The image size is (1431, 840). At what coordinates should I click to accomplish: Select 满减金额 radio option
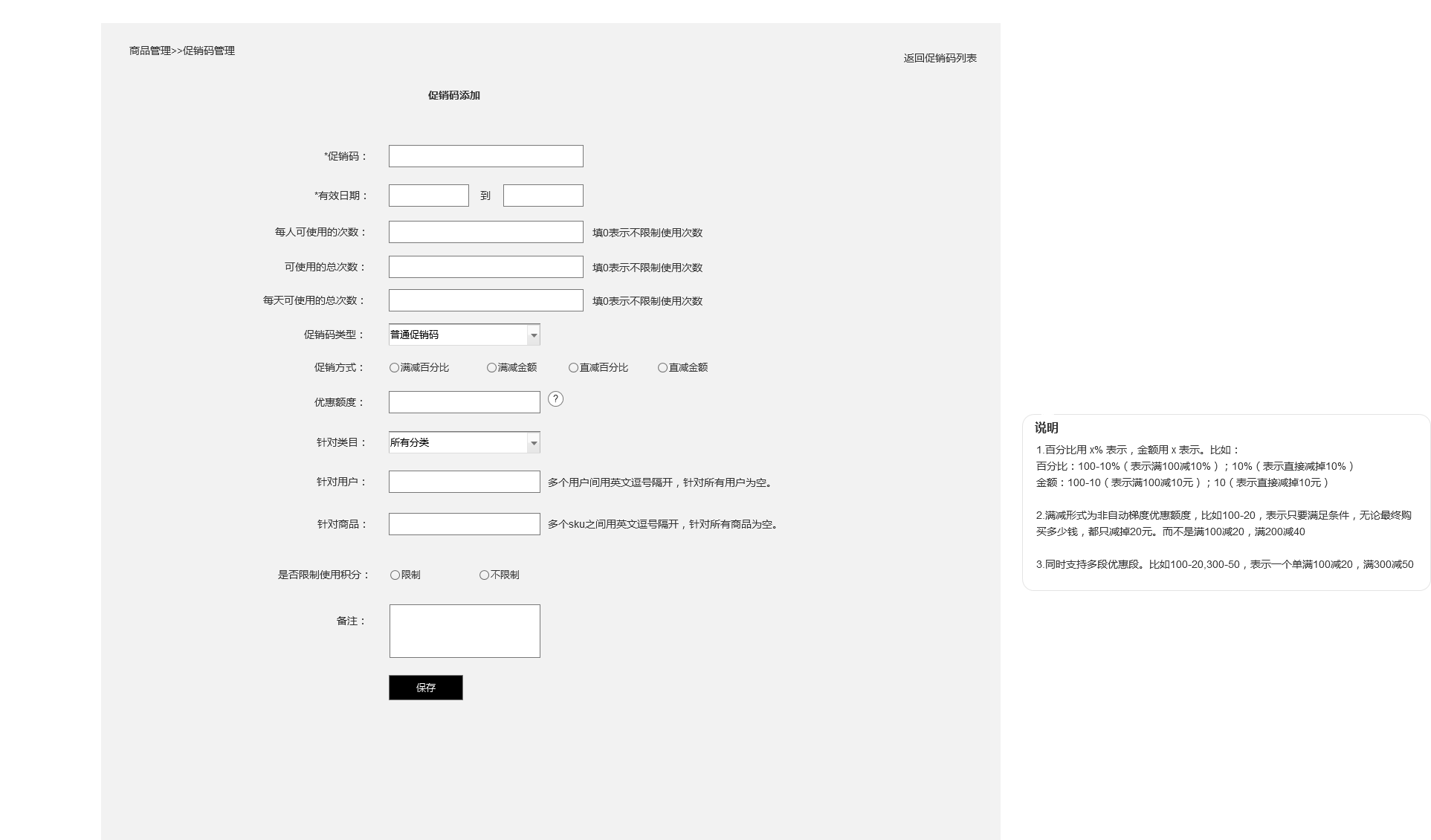coord(491,368)
